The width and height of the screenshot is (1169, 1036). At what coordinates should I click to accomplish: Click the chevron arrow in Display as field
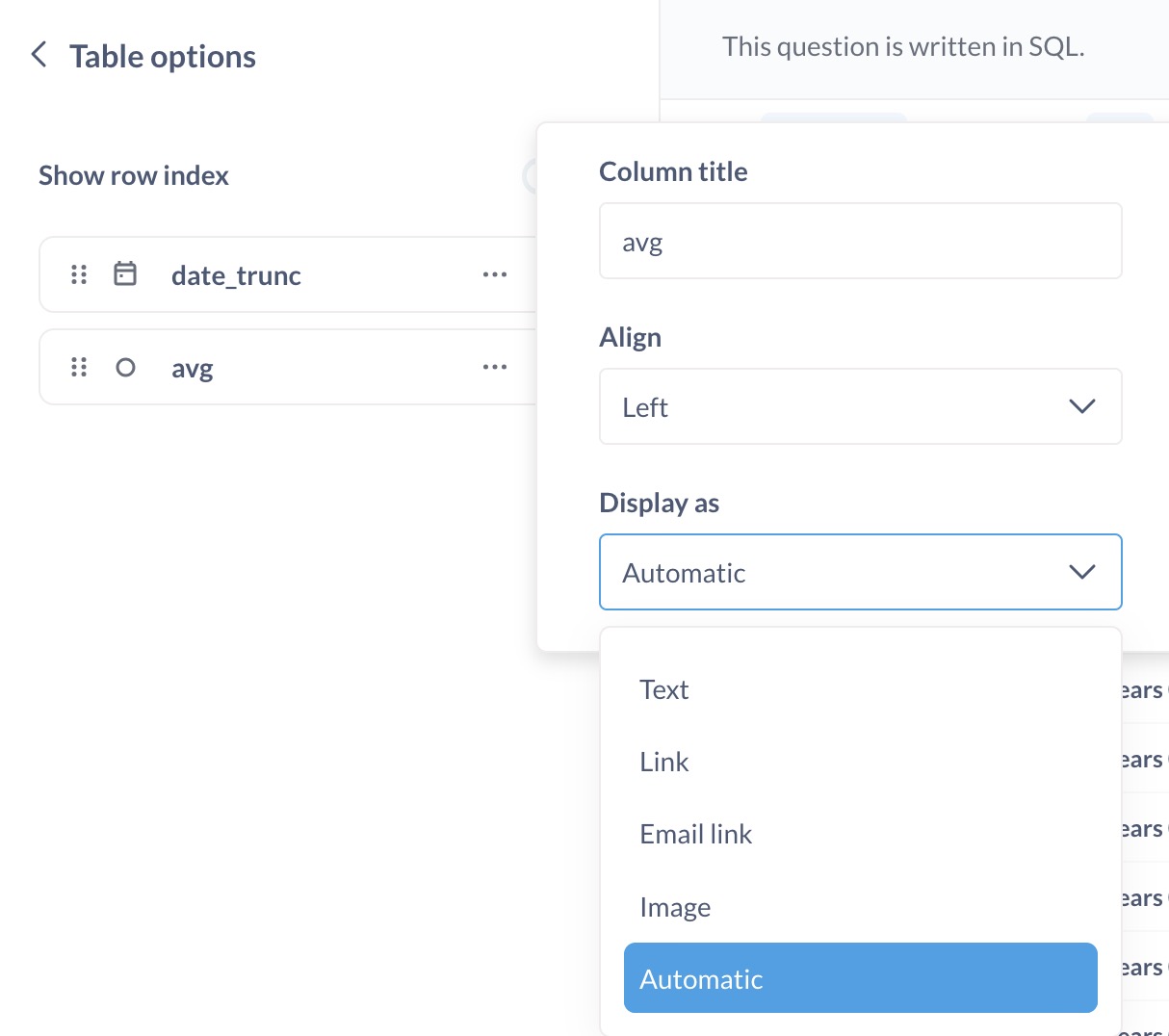(x=1082, y=572)
